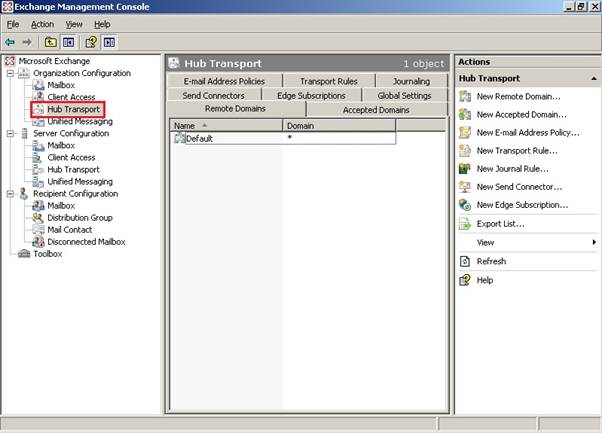Click the New Transport Rule action icon
This screenshot has width=602, height=433.
465,150
